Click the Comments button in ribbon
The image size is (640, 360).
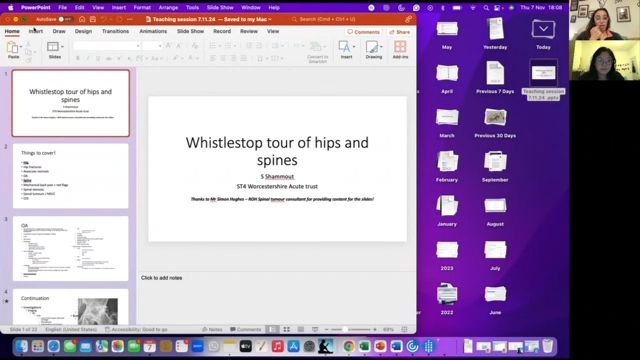tap(363, 32)
